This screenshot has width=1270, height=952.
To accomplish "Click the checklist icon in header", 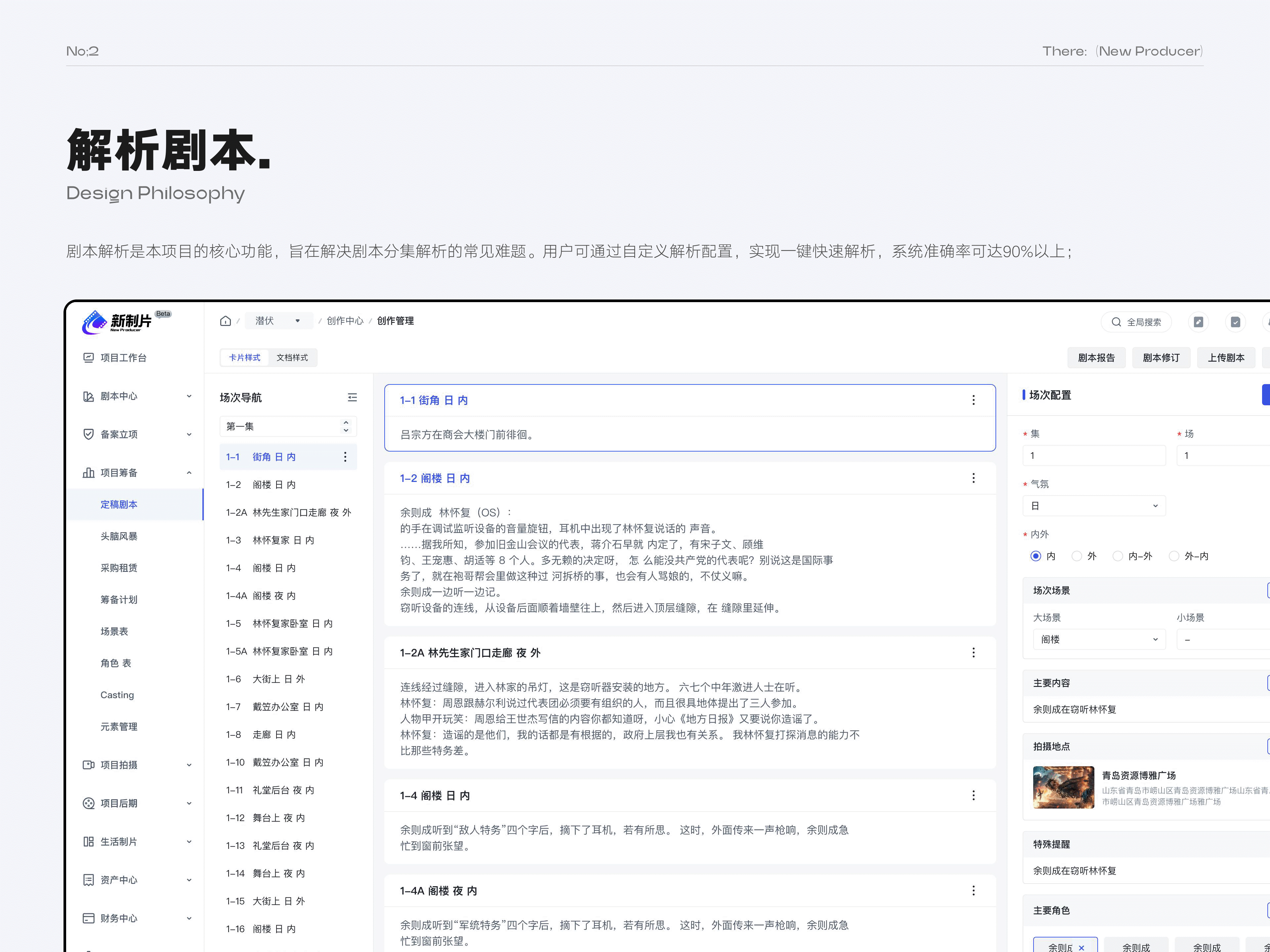I will pos(1235,322).
